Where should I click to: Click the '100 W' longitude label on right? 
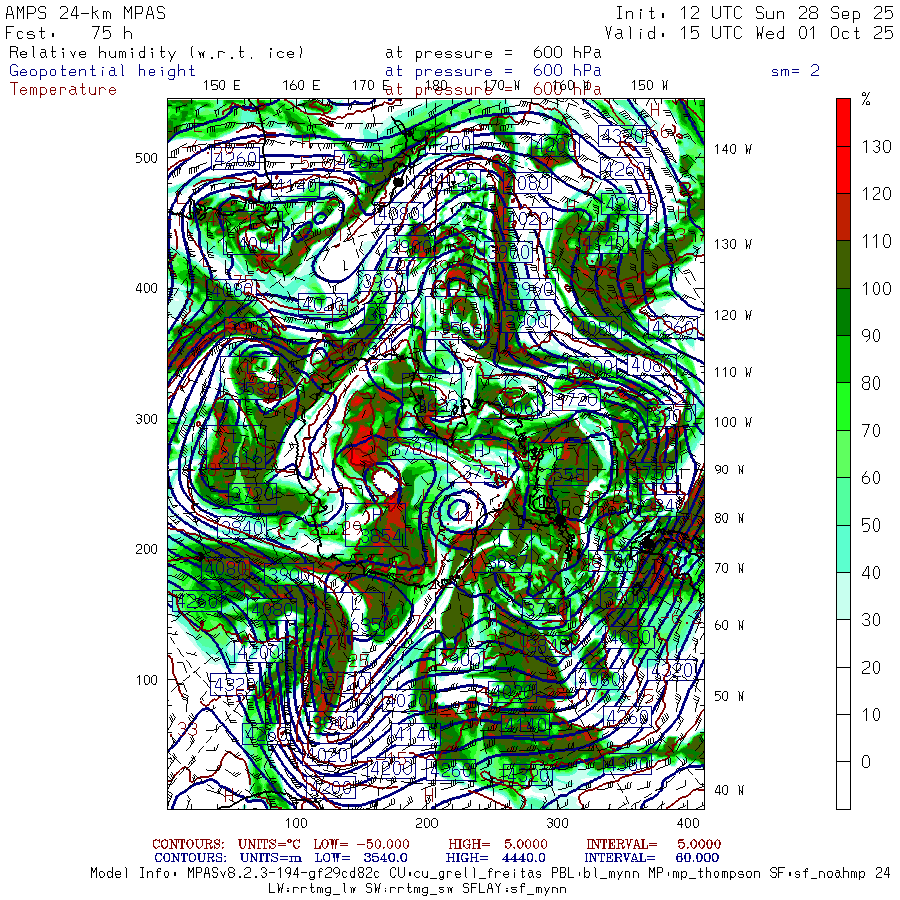tap(733, 422)
